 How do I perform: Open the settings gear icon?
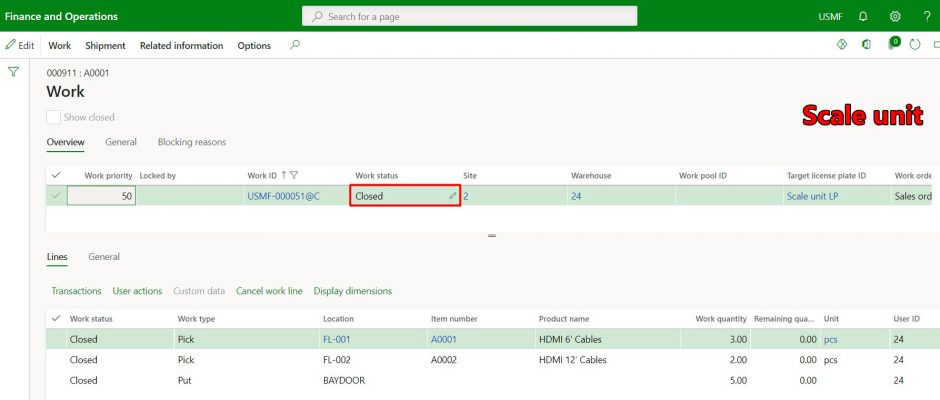(895, 16)
